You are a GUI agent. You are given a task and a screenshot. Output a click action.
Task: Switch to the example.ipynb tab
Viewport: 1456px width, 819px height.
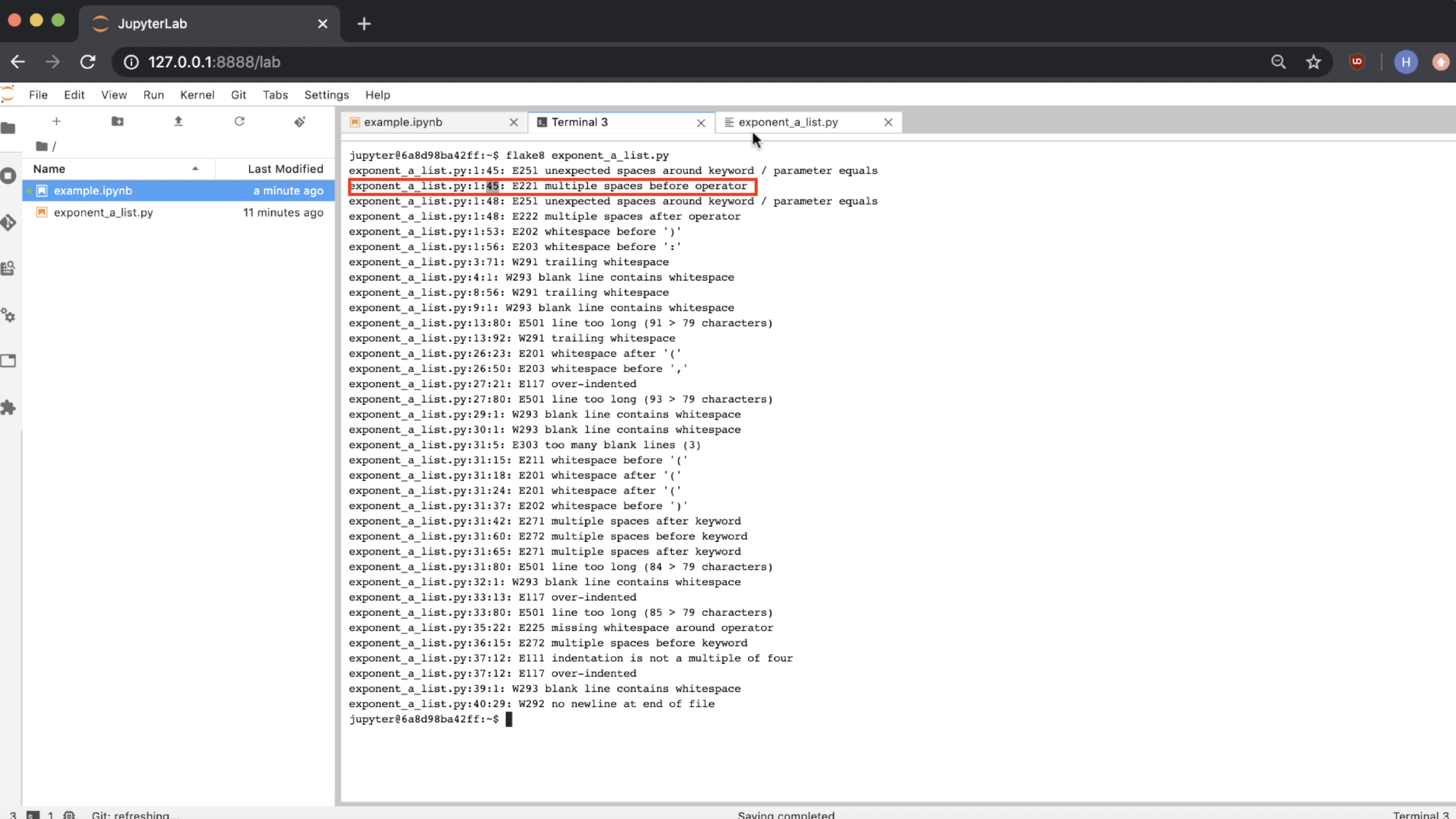click(x=403, y=123)
